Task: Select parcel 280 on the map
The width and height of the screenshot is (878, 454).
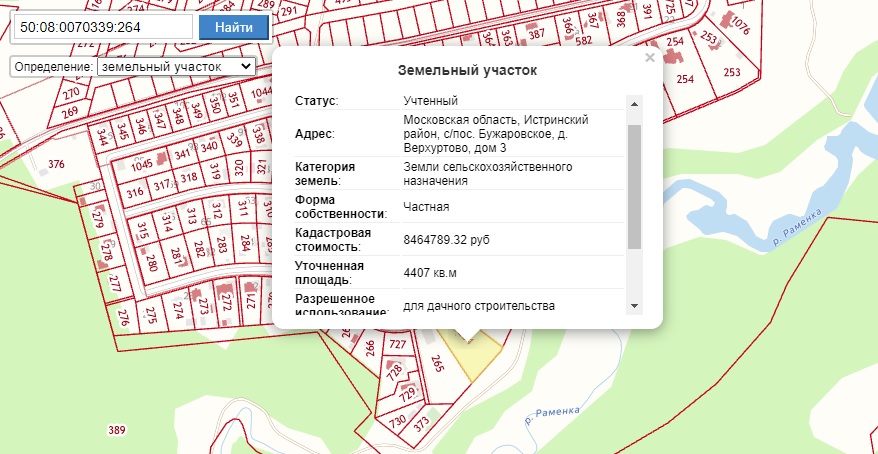Action: [151, 262]
